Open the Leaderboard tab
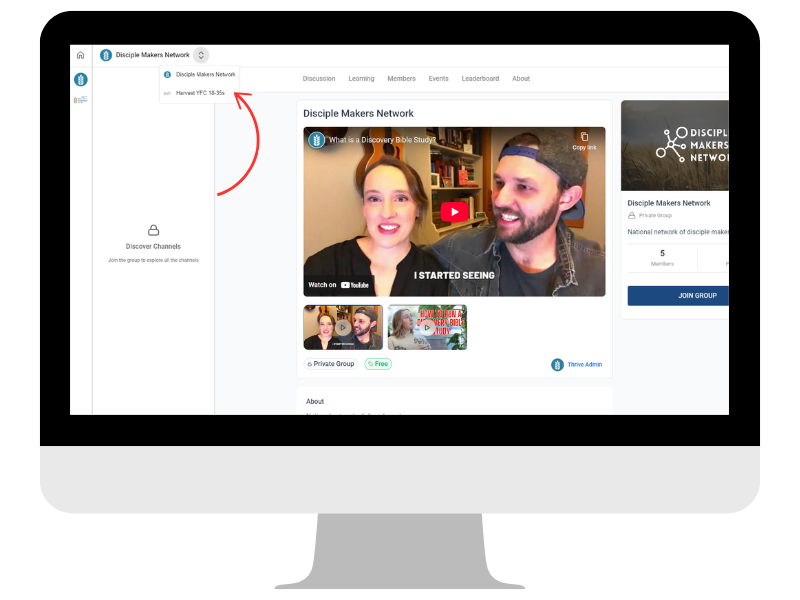This screenshot has width=800, height=600. point(480,79)
